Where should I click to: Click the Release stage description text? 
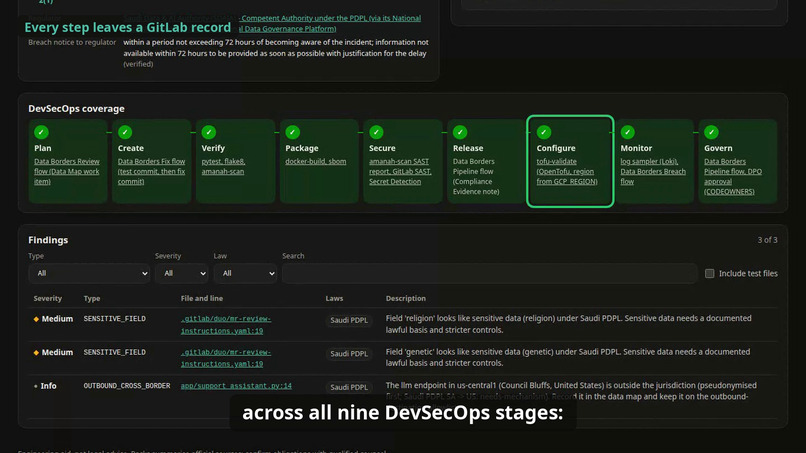(476, 176)
